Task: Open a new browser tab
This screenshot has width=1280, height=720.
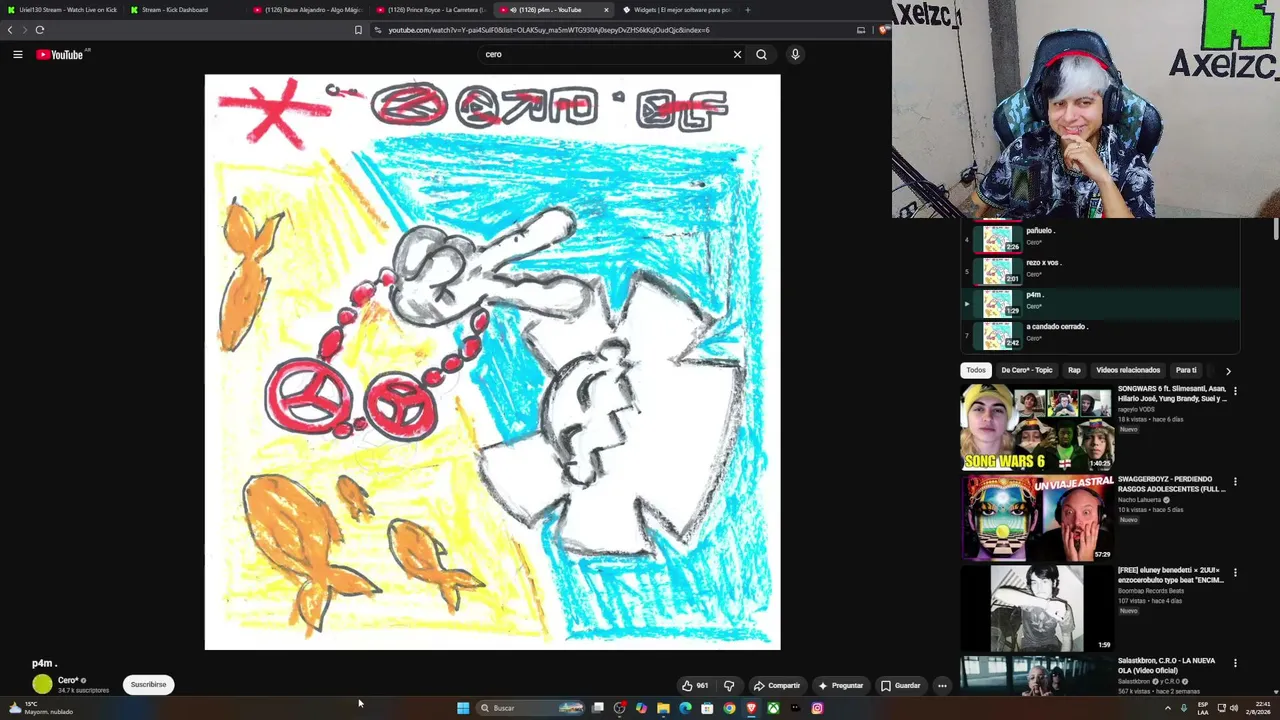Action: pyautogui.click(x=748, y=10)
